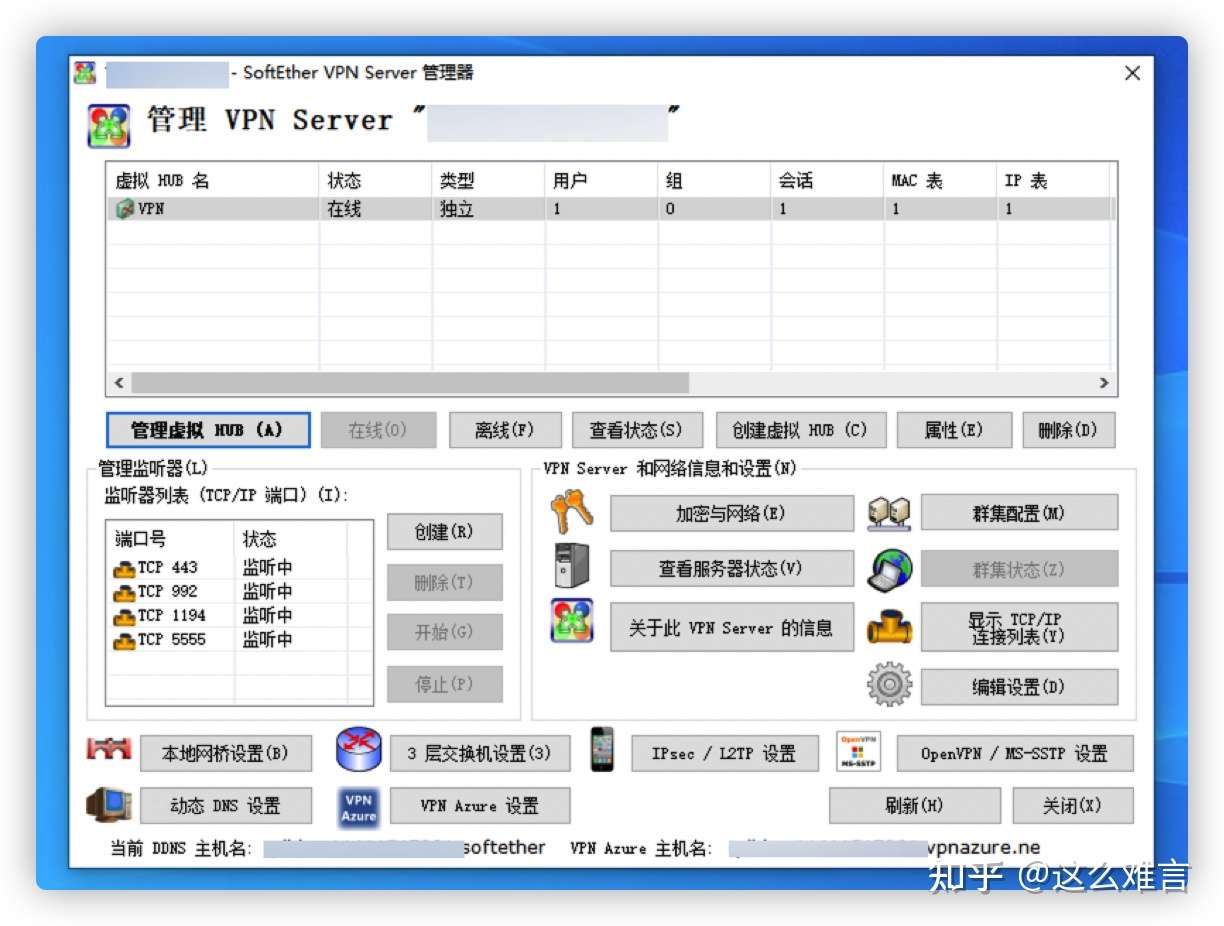Click the hub list right scroll arrow
Viewport: 1224px width, 926px height.
(1104, 383)
